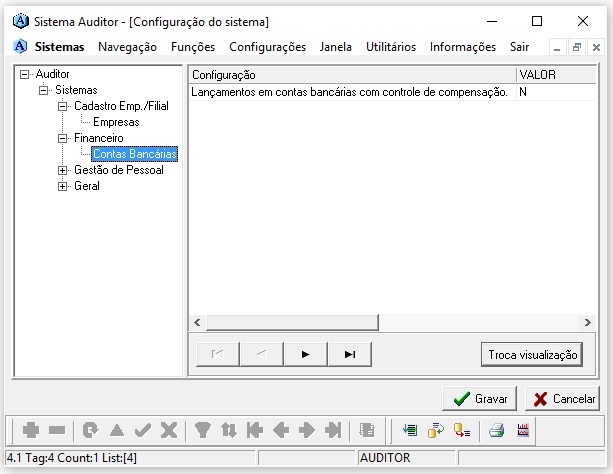Click the AUDITOR status bar panel
This screenshot has width=613, height=474.
[x=407, y=458]
